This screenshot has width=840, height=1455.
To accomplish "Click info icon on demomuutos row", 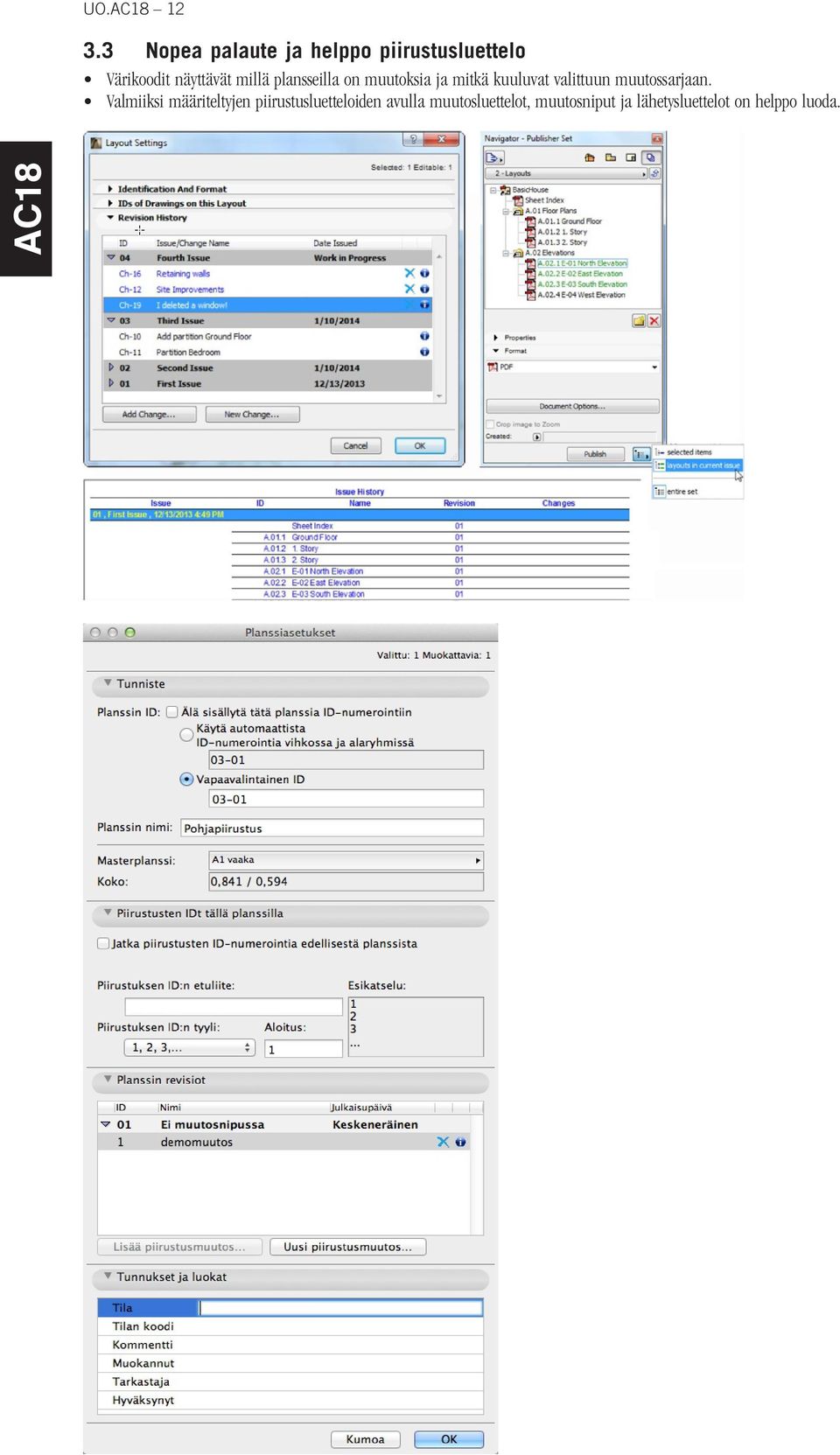I will (x=460, y=1142).
